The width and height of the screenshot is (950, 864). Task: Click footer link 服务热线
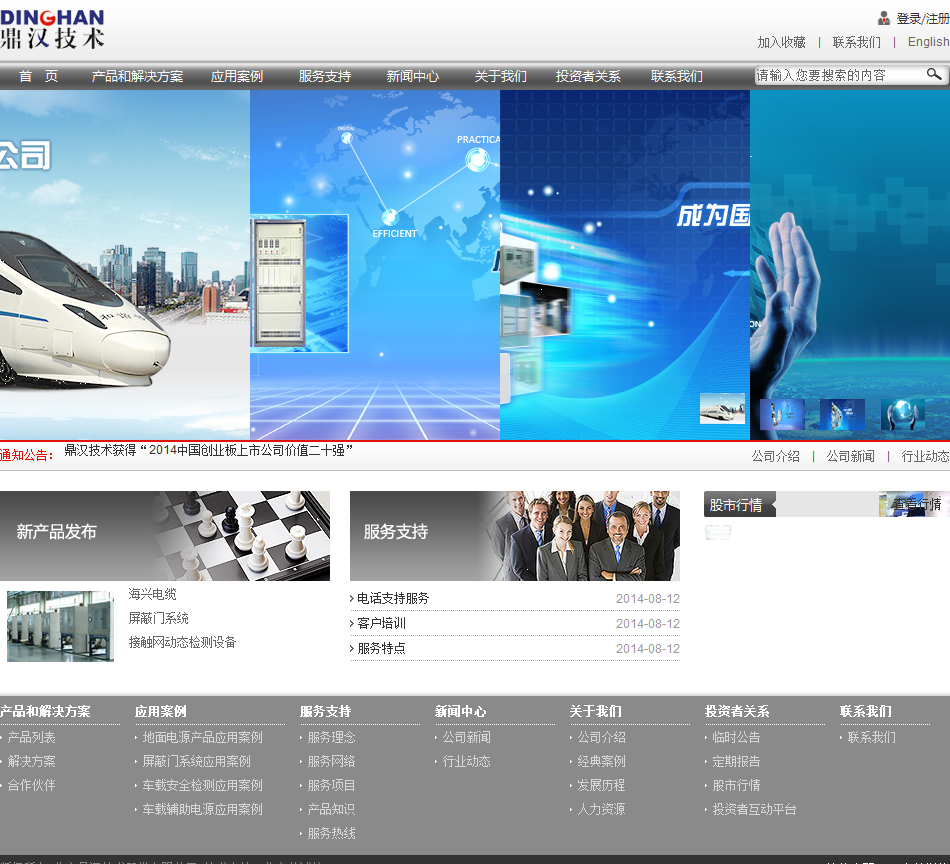331,834
